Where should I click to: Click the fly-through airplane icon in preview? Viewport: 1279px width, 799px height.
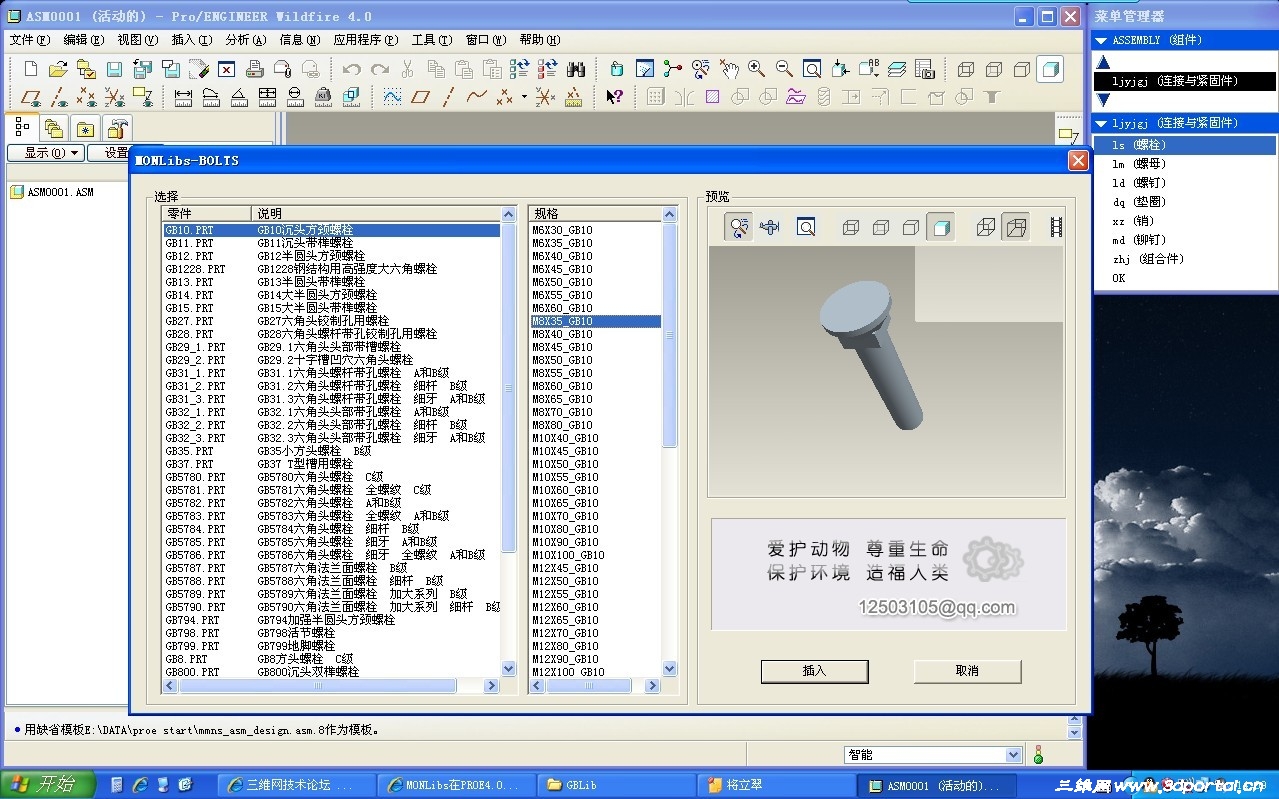coord(769,227)
